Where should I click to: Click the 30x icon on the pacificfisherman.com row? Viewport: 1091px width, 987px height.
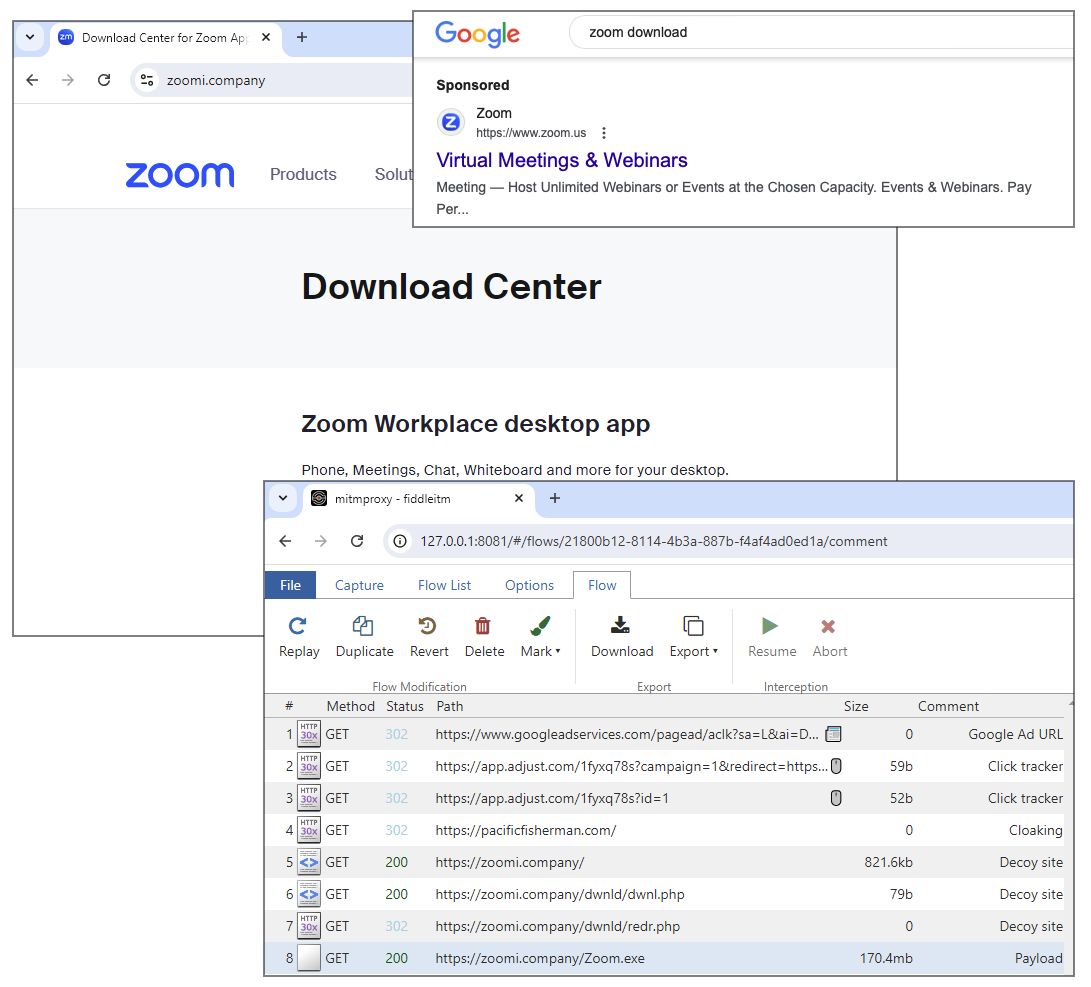coord(309,830)
